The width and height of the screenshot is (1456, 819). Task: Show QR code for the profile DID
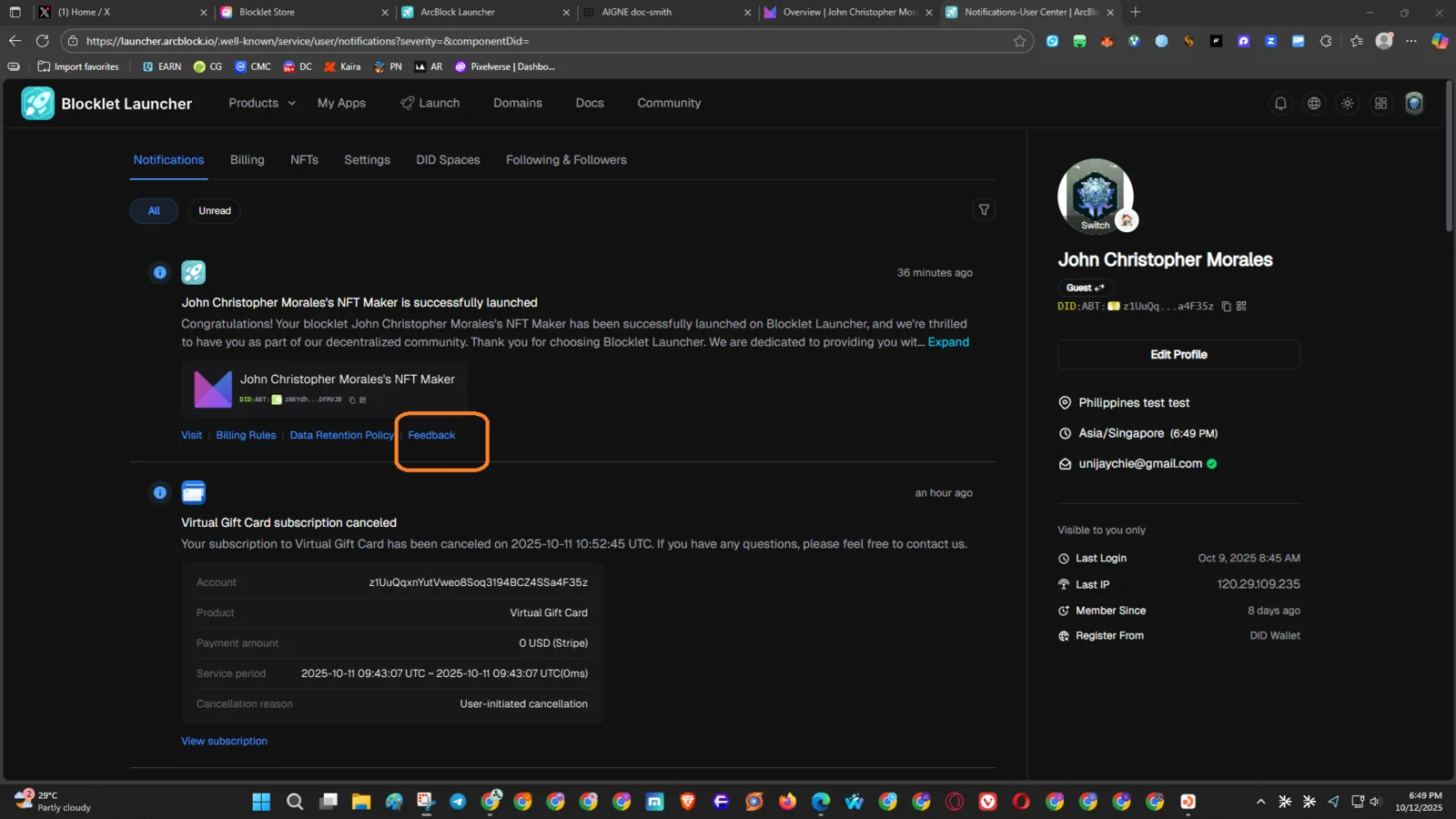pyautogui.click(x=1241, y=307)
